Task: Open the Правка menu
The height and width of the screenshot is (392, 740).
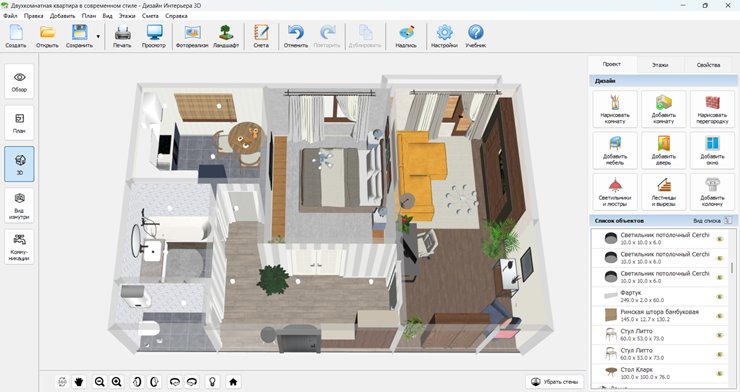Action: coord(34,16)
